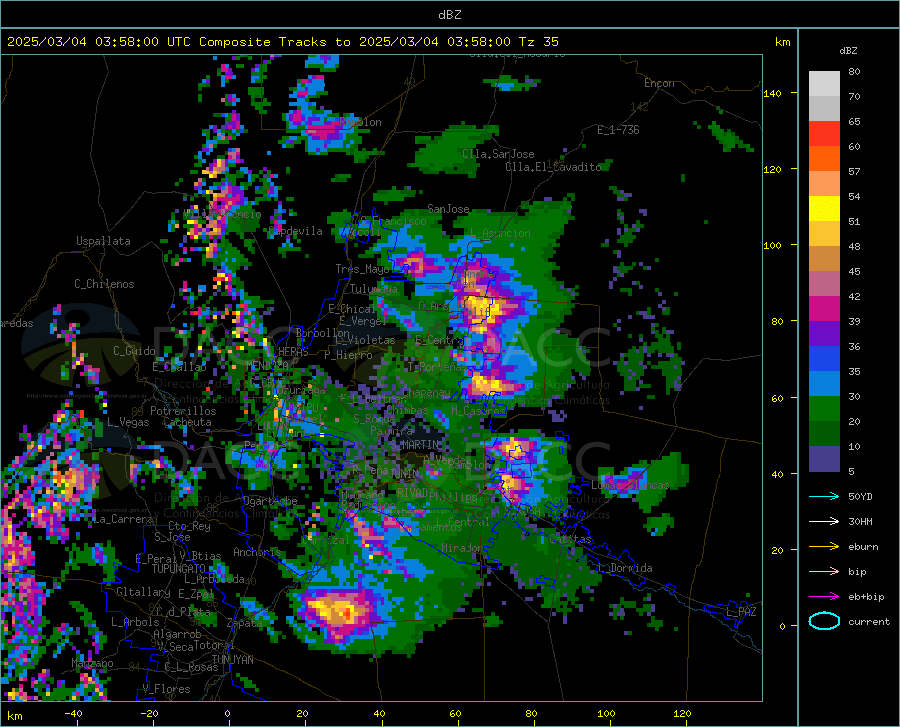Click the Borbollon place label
The image size is (900, 727).
click(323, 333)
